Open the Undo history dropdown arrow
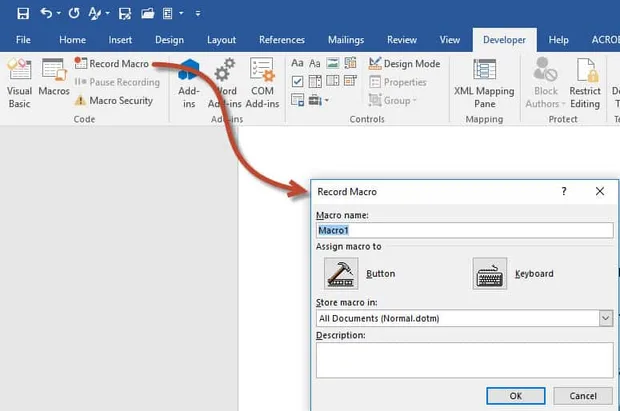Viewport: 620px width, 411px height. [x=59, y=13]
